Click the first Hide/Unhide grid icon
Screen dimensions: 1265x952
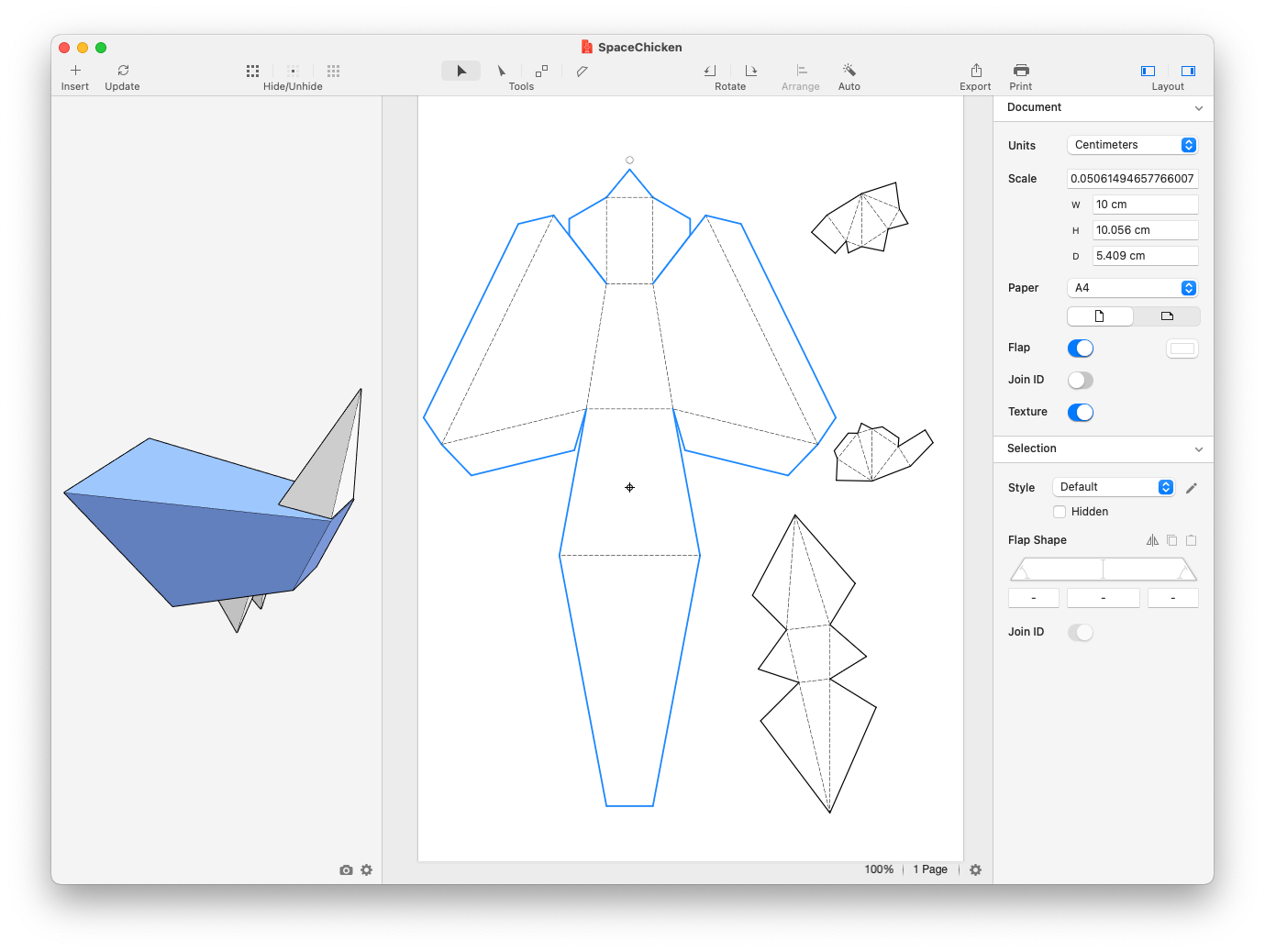tap(253, 71)
